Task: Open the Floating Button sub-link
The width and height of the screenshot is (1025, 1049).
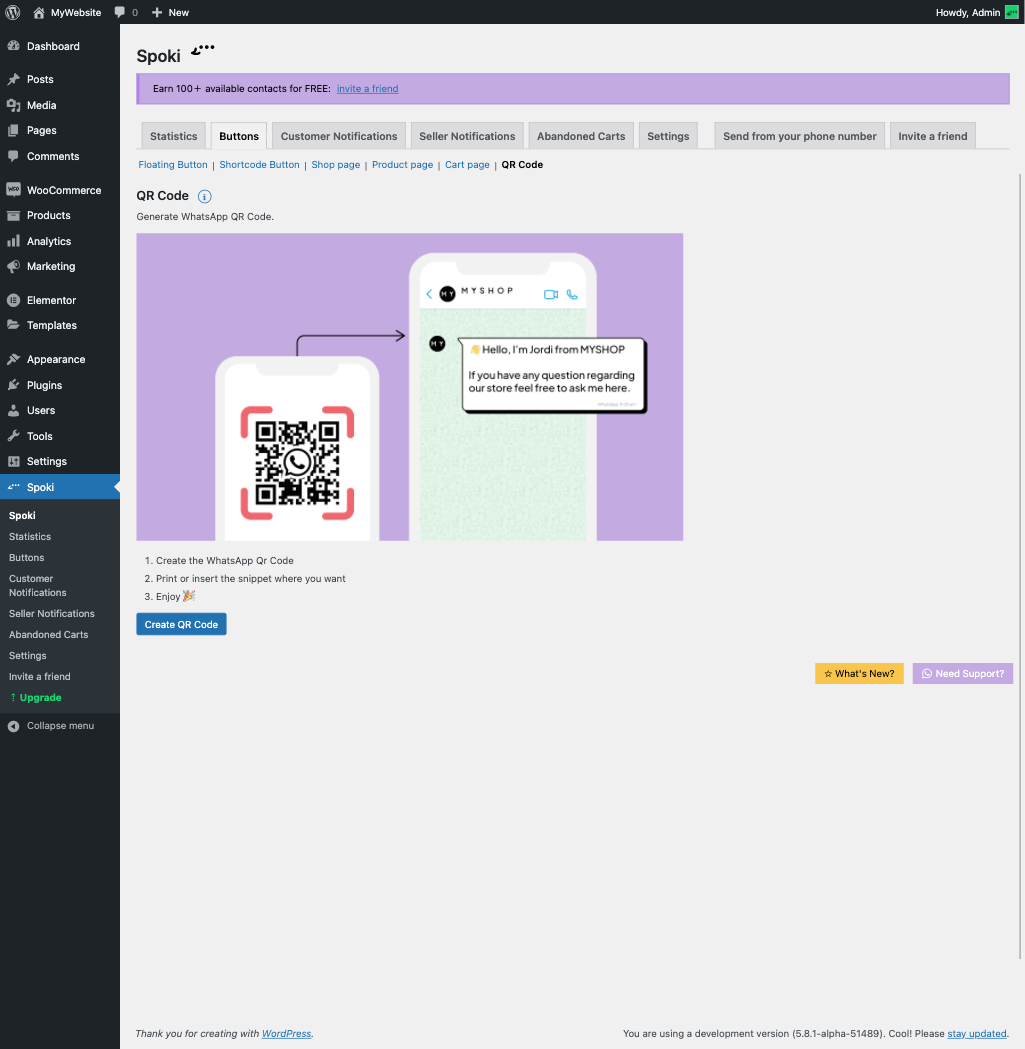Action: (x=173, y=165)
